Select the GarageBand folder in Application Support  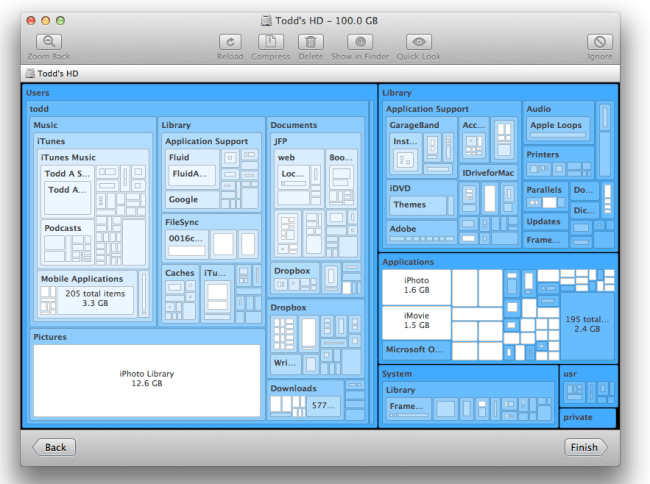[414, 124]
